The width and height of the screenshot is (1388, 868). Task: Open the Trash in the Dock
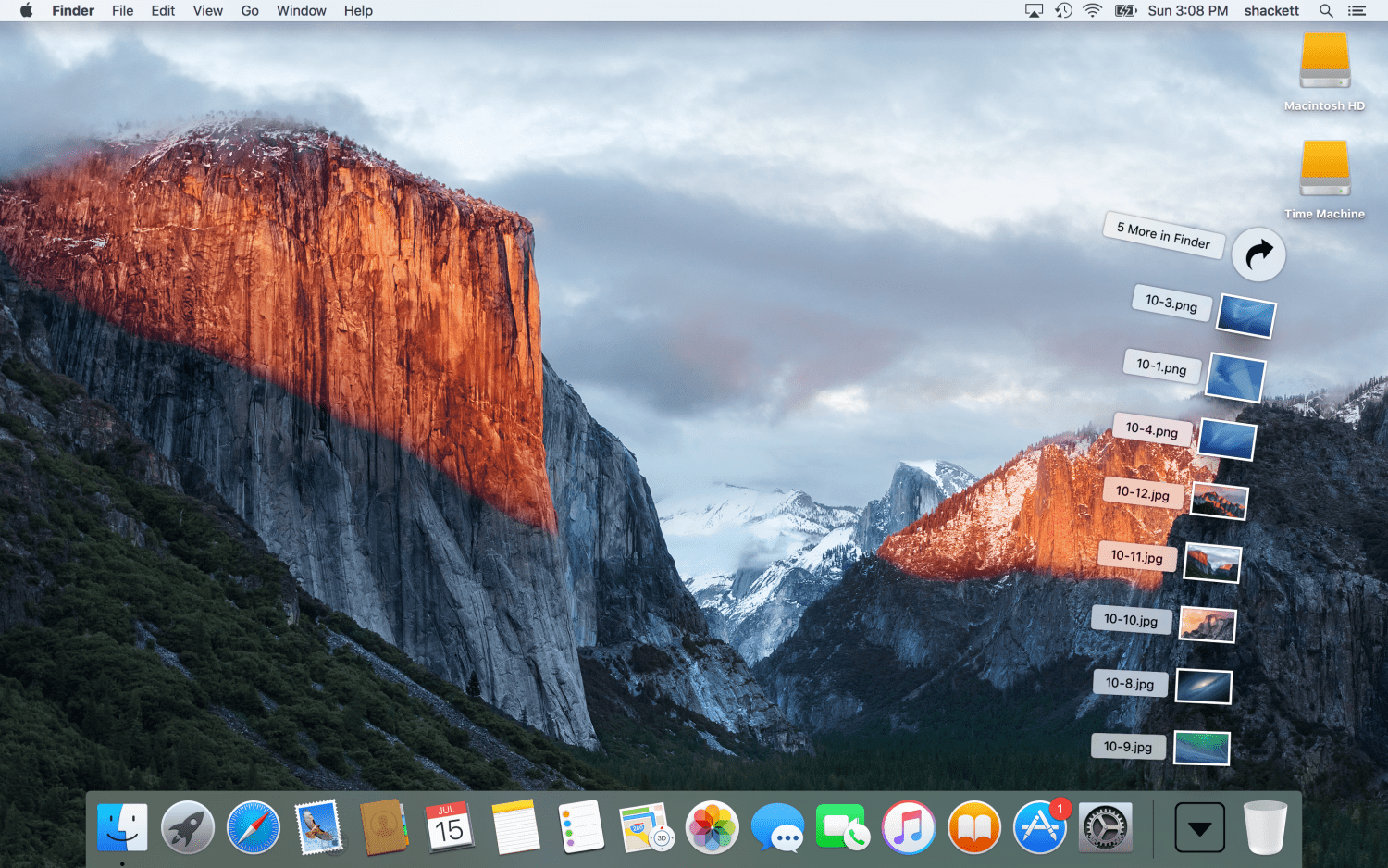coord(1265,826)
